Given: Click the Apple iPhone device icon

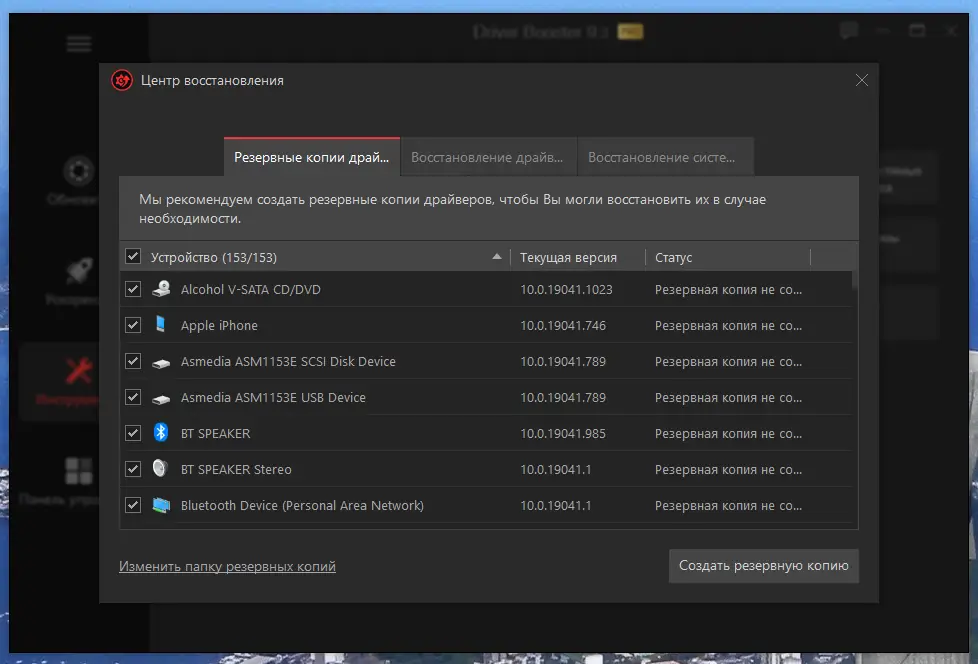Looking at the screenshot, I should (161, 324).
